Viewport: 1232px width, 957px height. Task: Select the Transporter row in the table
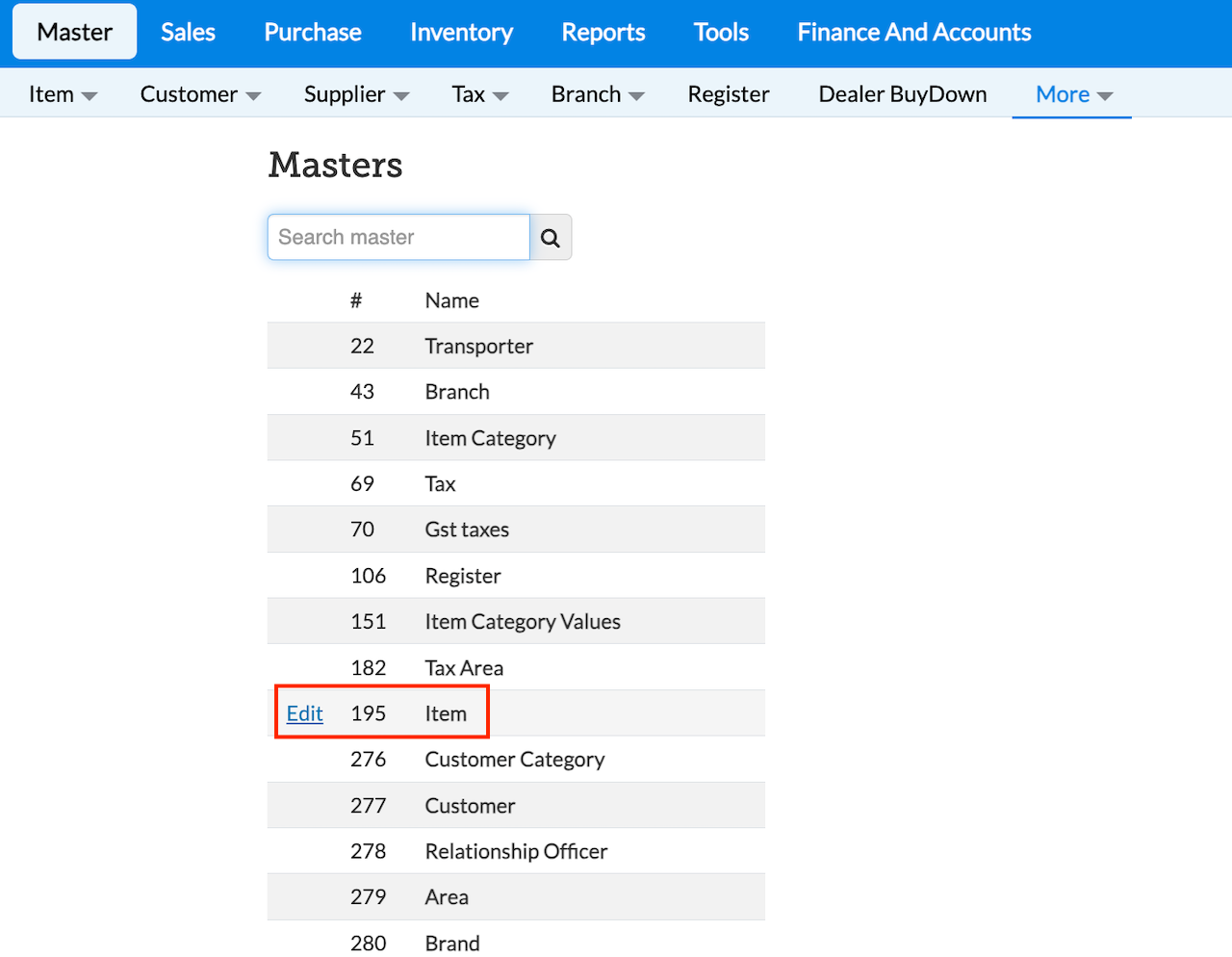pos(478,347)
